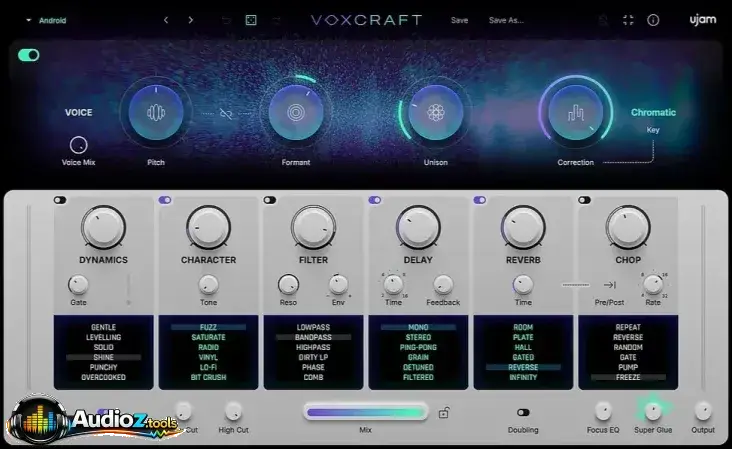Click the Super Glue knob
The image size is (732, 449).
click(653, 411)
